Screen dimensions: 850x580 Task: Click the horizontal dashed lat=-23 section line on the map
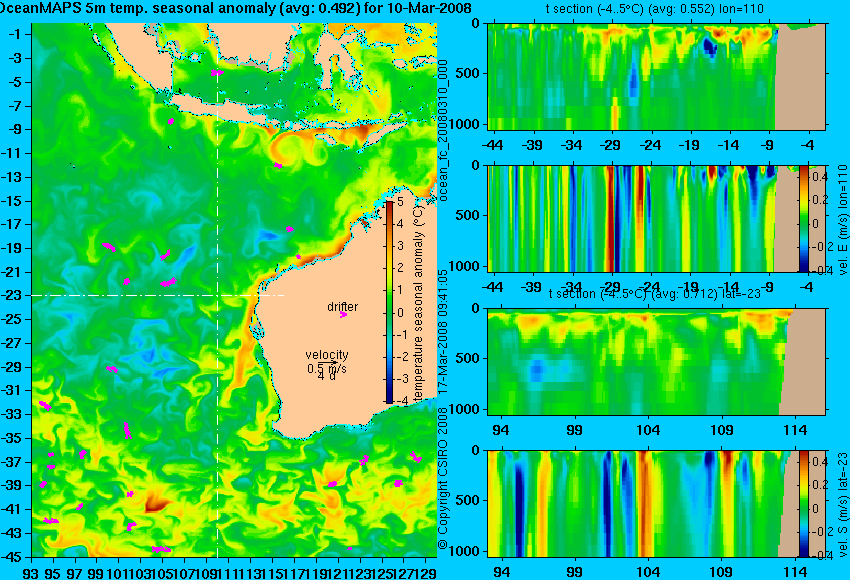[158, 295]
